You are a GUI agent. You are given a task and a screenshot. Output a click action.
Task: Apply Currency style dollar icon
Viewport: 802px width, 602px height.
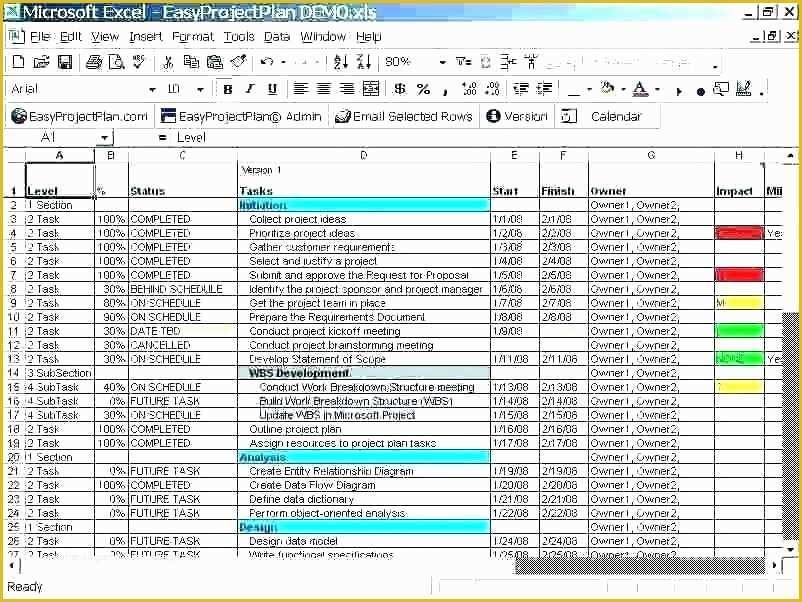[x=399, y=89]
